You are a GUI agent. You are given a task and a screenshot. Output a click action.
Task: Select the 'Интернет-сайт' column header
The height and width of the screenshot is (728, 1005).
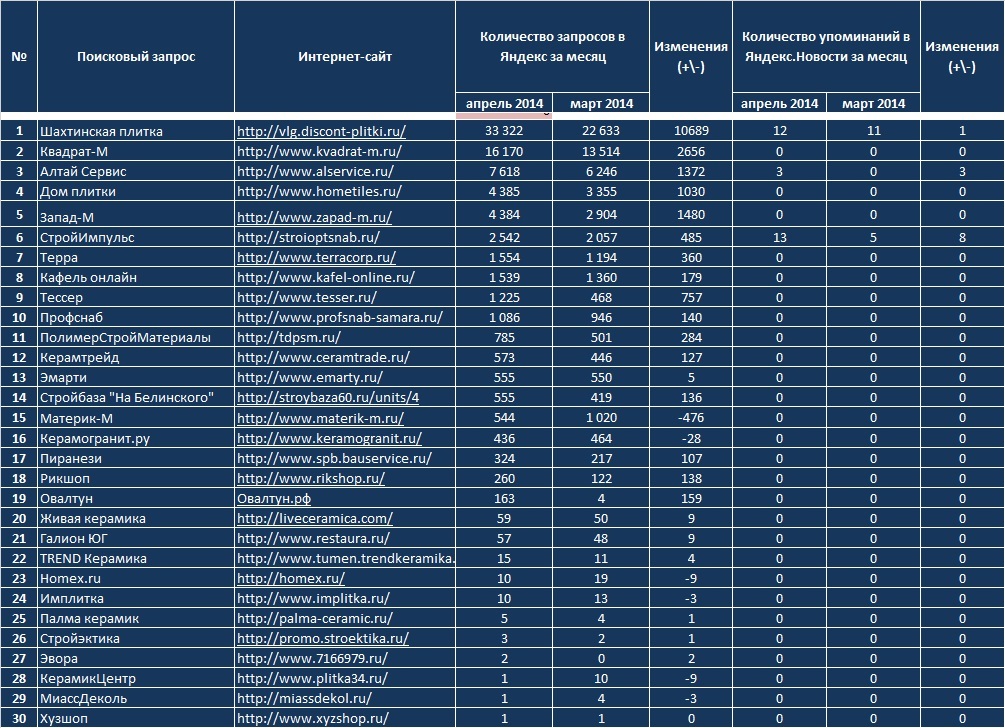pyautogui.click(x=345, y=56)
